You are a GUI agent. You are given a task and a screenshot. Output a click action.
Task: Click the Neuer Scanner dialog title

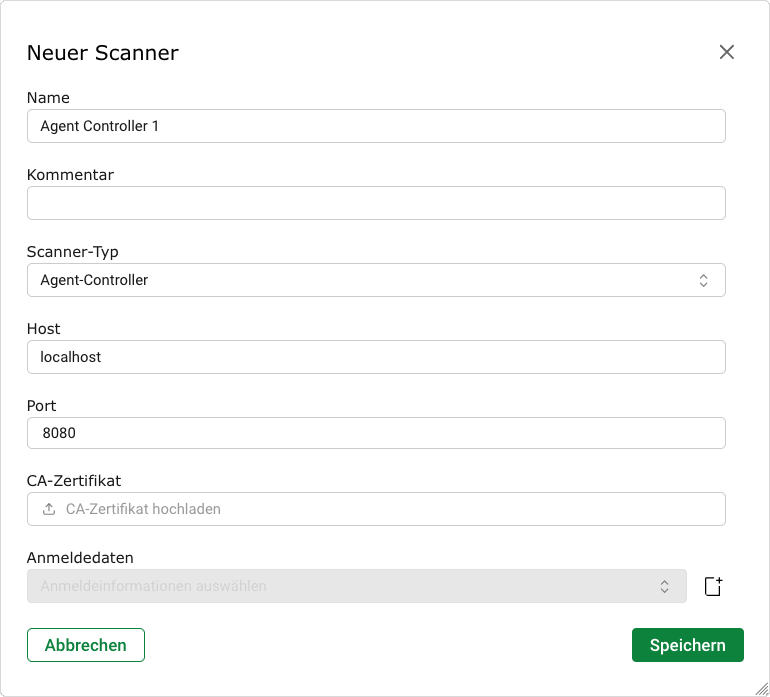(x=102, y=53)
